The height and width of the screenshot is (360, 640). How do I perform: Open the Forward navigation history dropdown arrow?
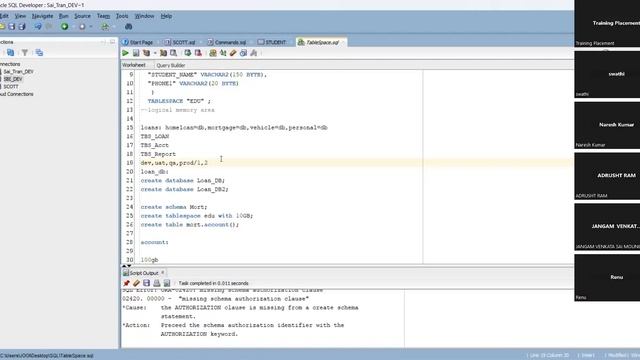tap(91, 27)
